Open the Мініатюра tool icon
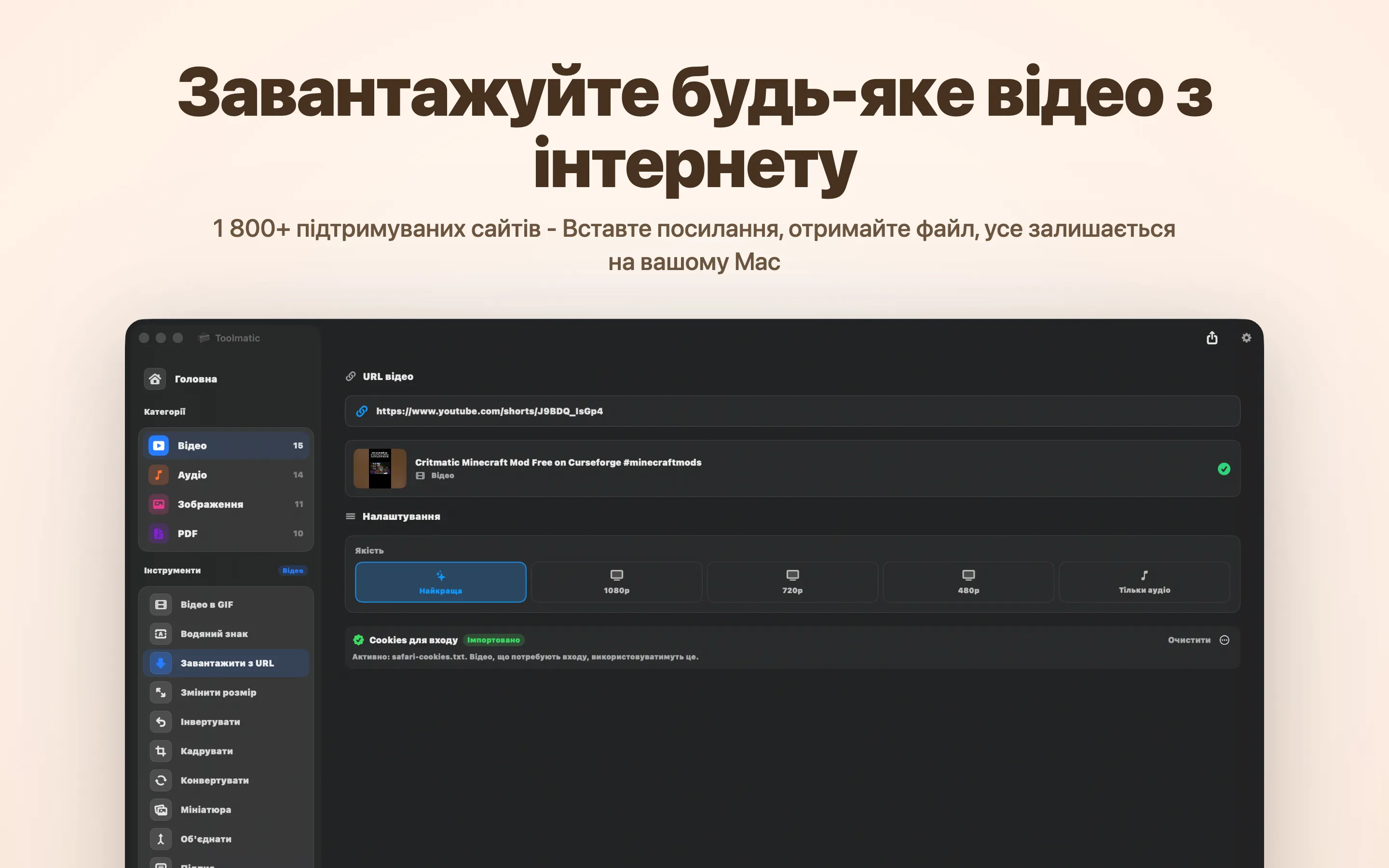 click(x=161, y=810)
